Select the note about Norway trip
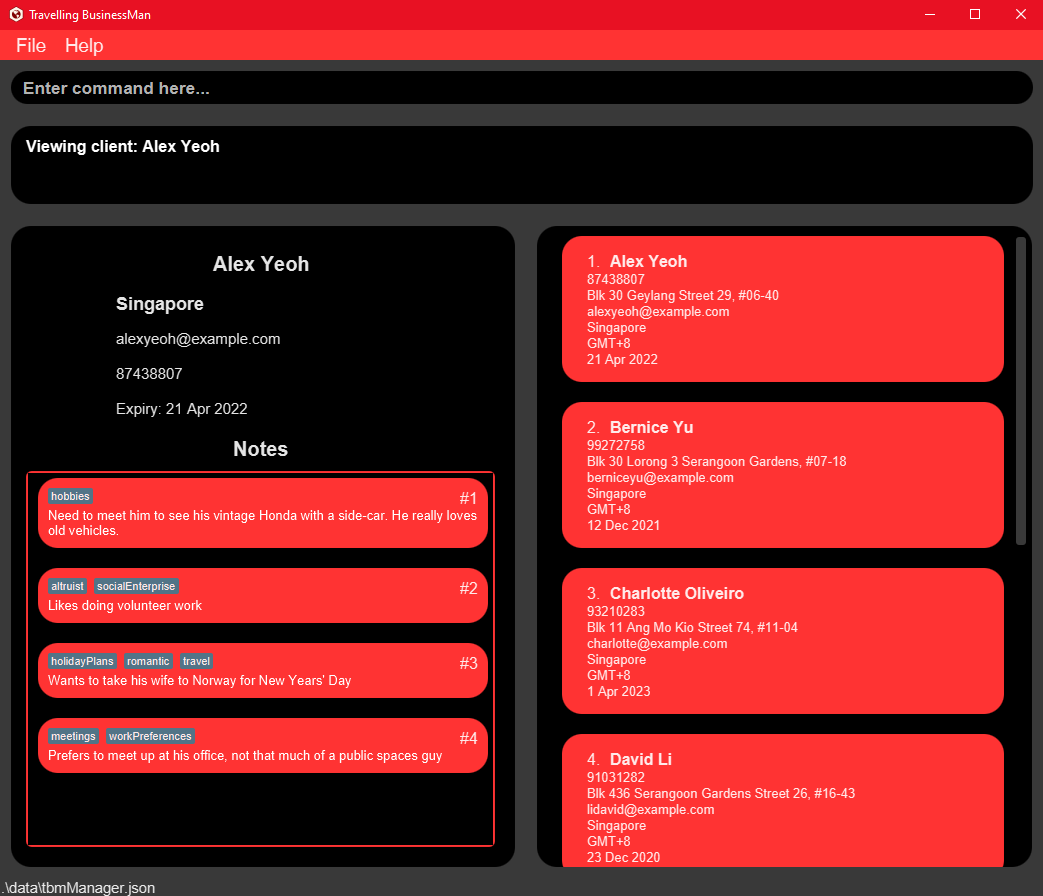This screenshot has width=1043, height=896. (x=200, y=680)
